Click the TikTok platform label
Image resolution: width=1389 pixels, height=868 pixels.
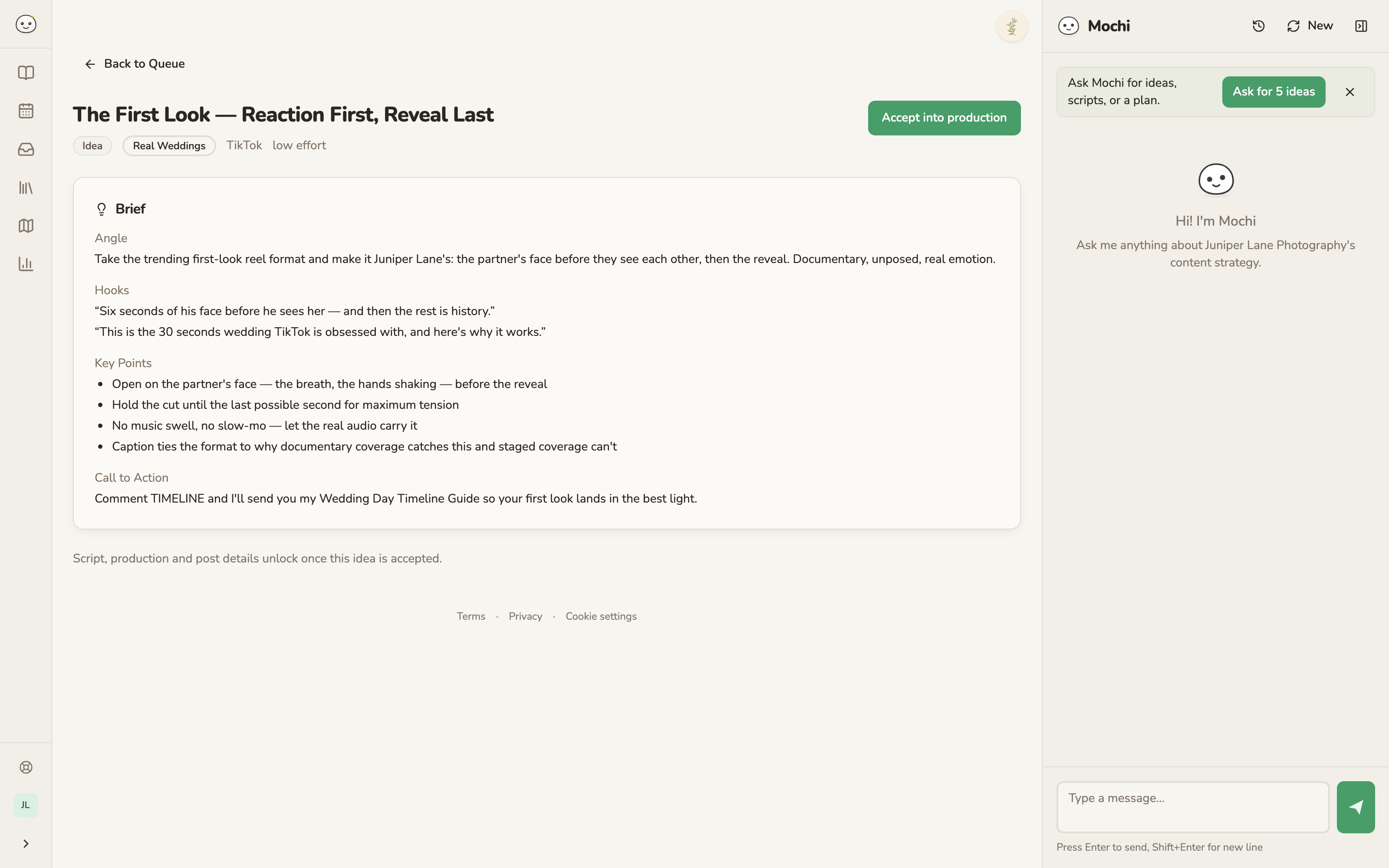point(244,145)
